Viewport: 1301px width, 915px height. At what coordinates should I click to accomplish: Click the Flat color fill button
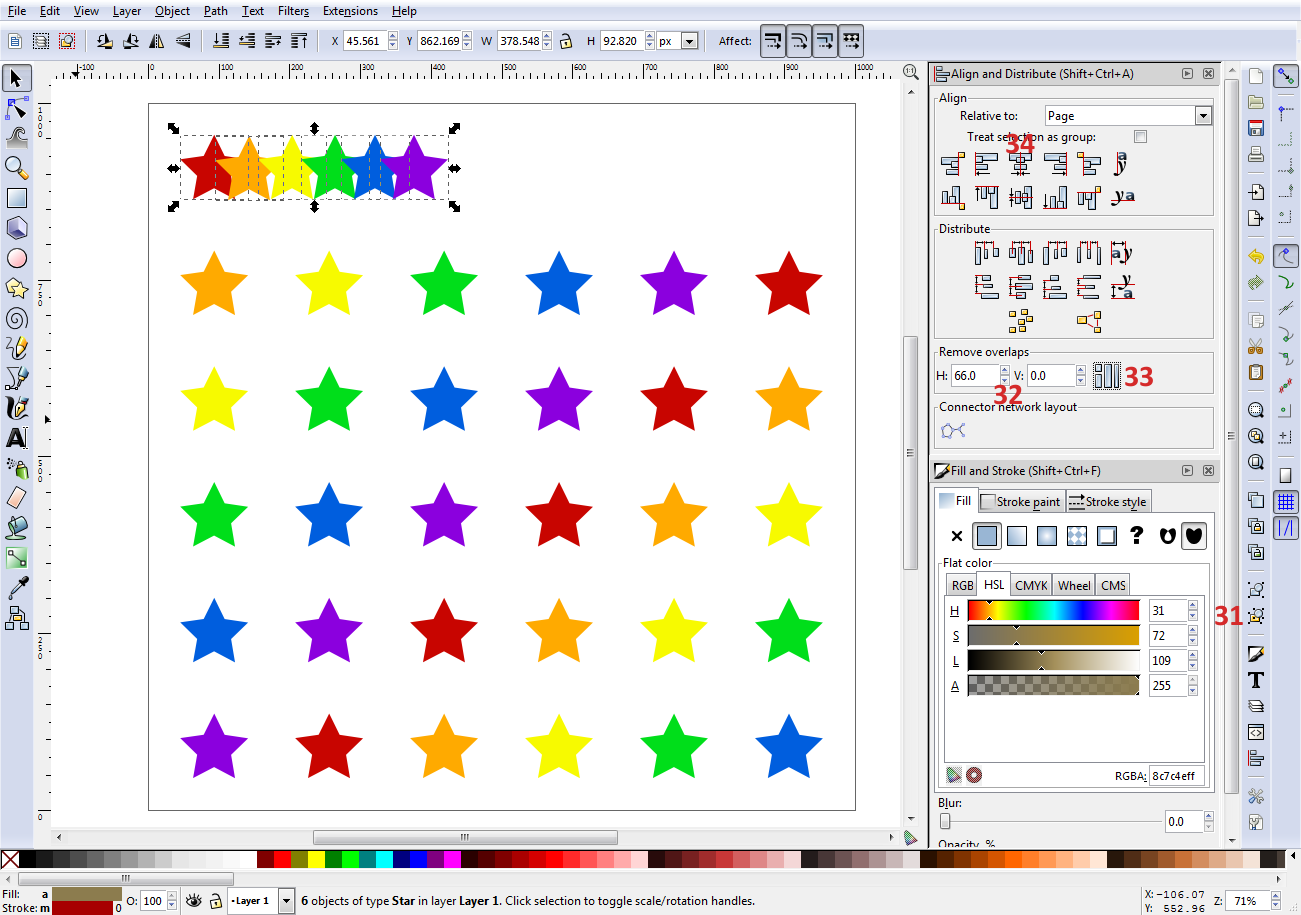(986, 535)
